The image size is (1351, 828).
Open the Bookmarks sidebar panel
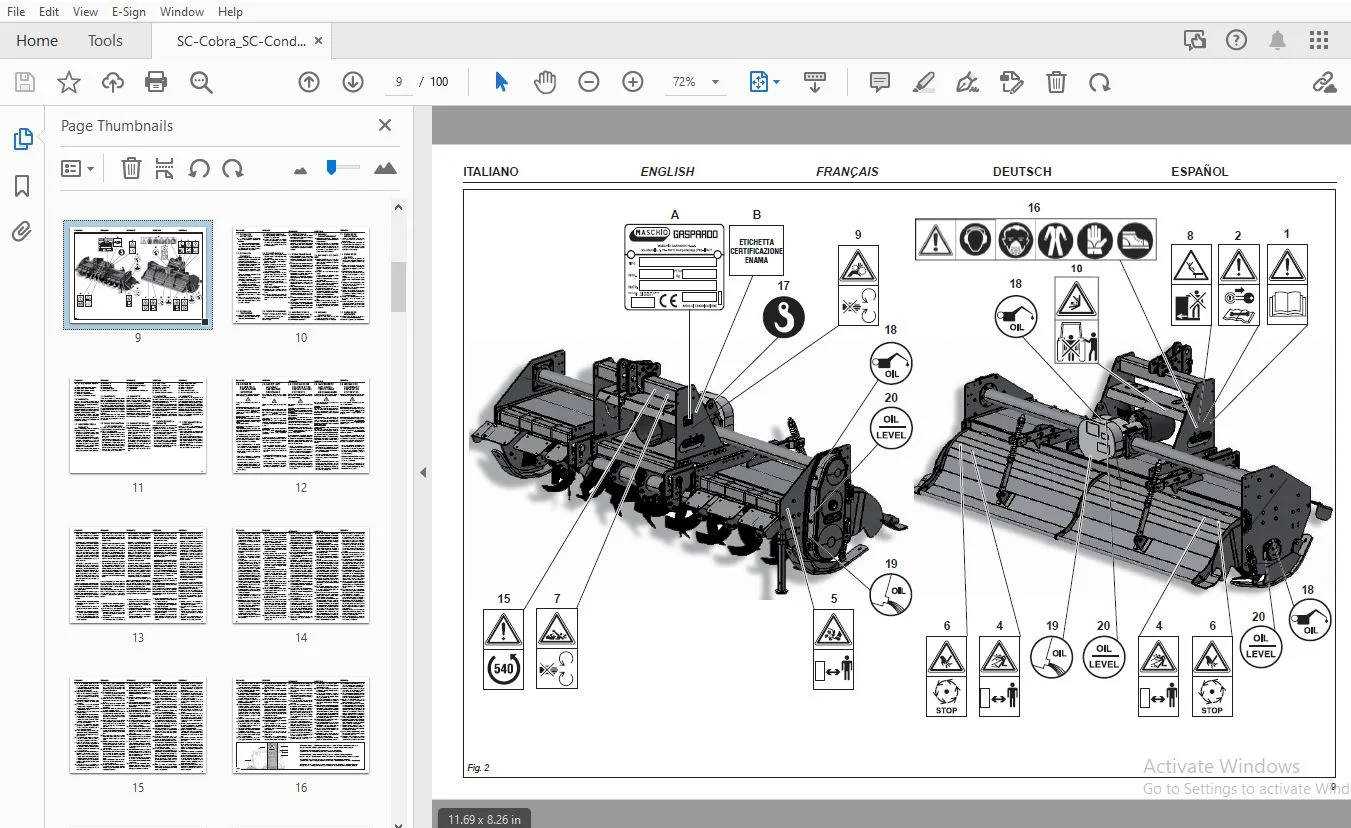[x=22, y=186]
